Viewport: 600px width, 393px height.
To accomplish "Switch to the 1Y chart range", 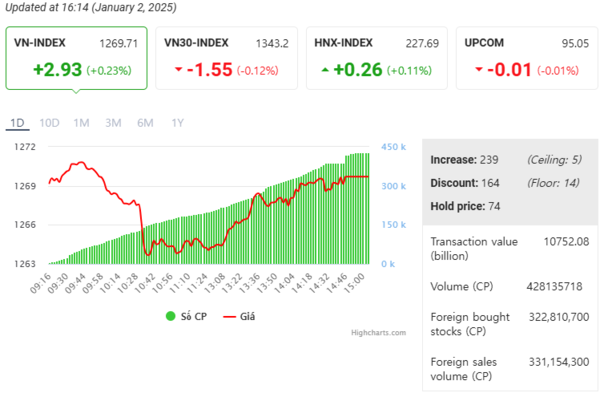I will point(178,123).
